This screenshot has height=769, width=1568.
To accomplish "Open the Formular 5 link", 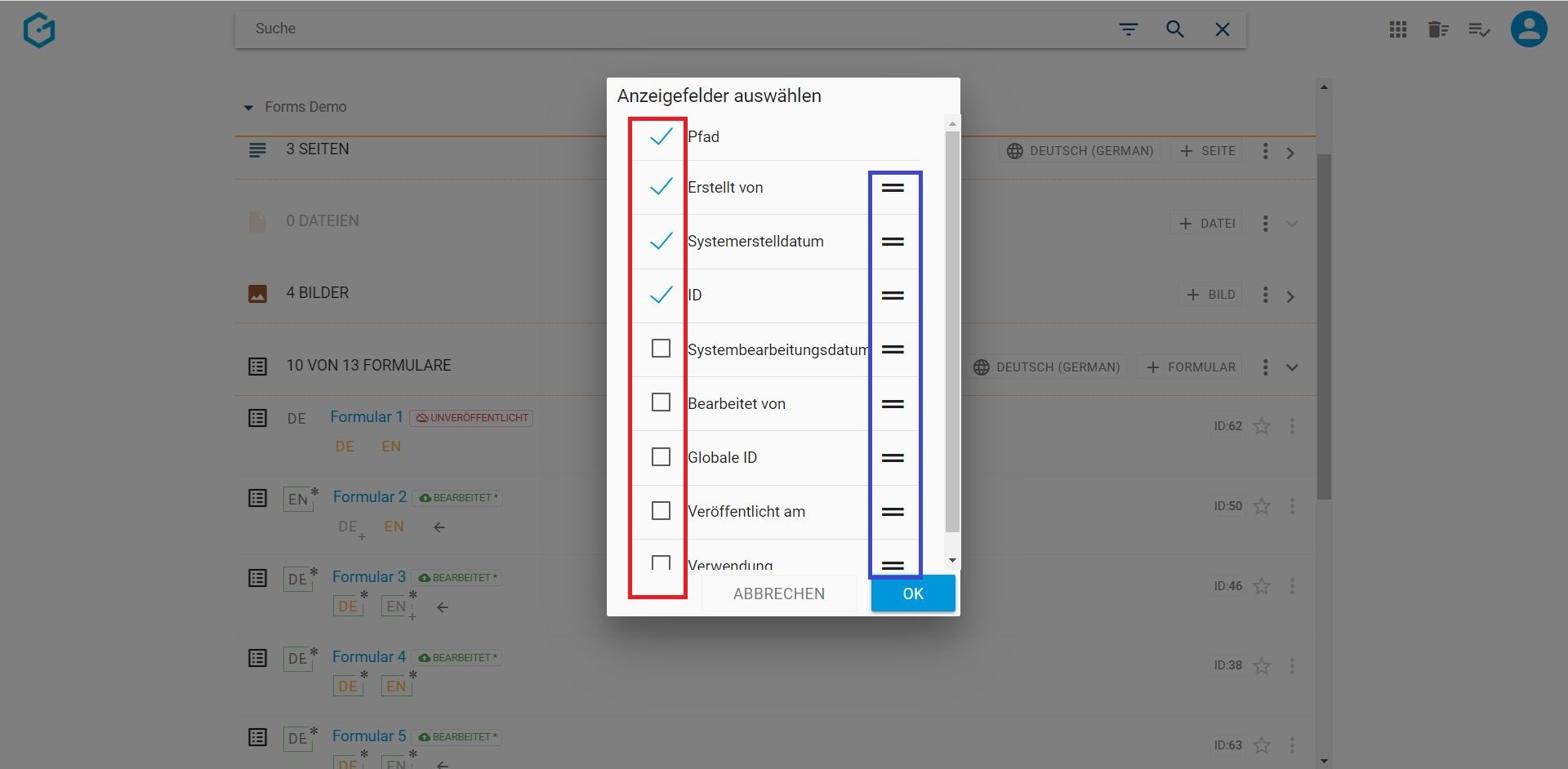I will 369,736.
